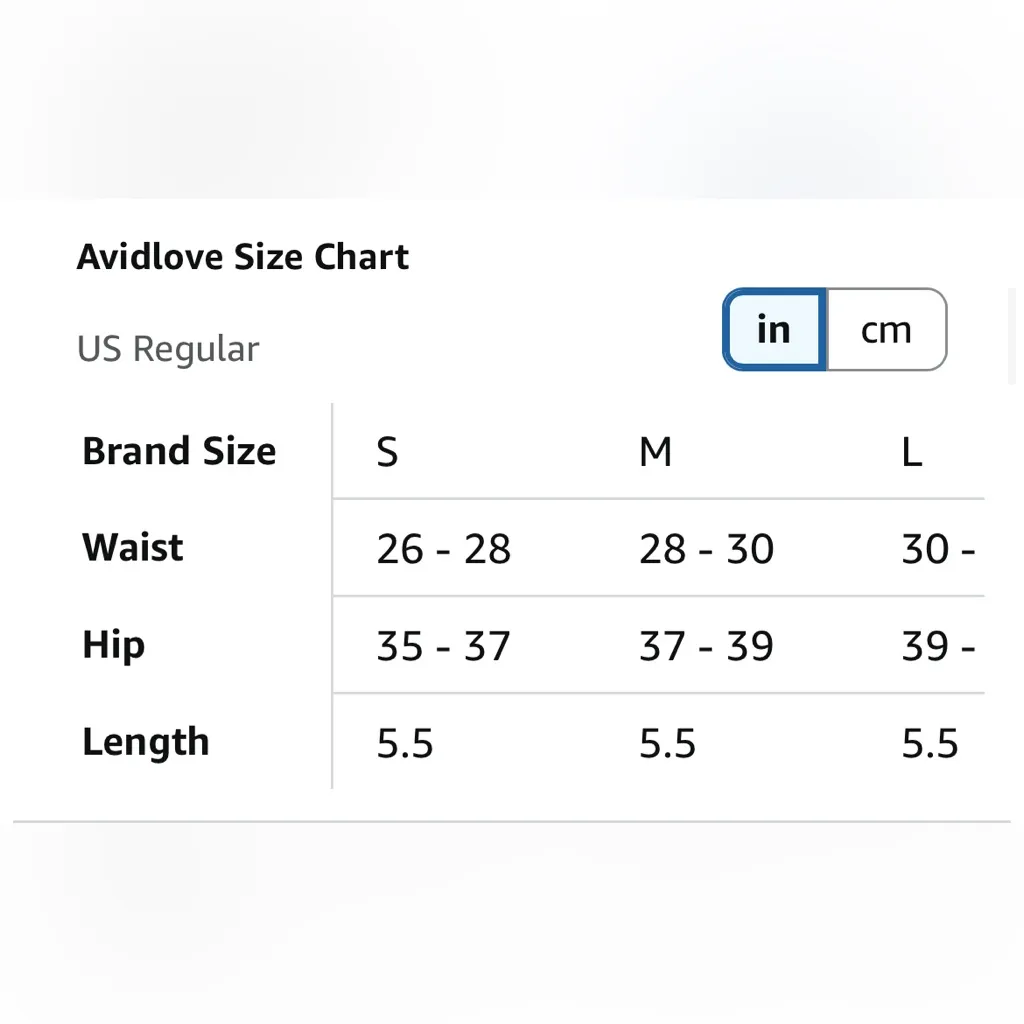
Task: Click the 5.5 length for size L
Action: 930,743
